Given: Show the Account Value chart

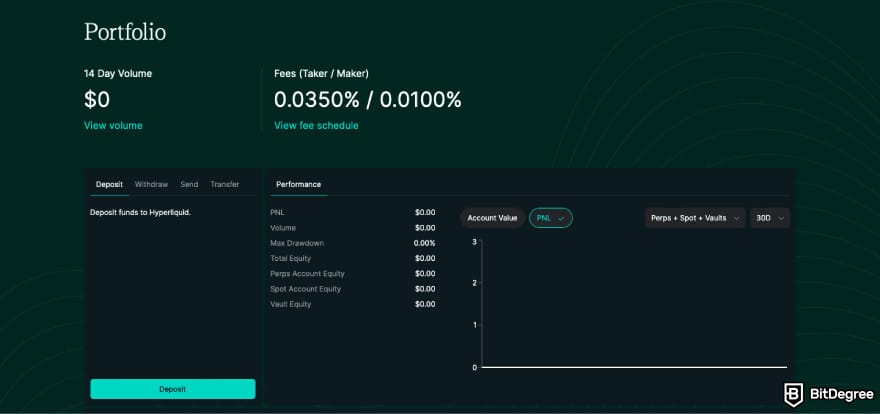Looking at the screenshot, I should pyautogui.click(x=492, y=218).
